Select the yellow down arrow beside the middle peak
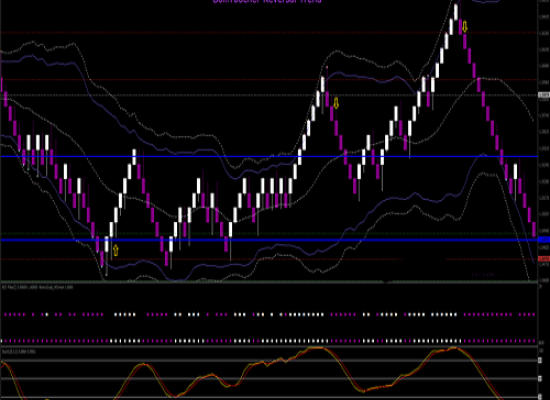The height and width of the screenshot is (400, 550). 336,103
